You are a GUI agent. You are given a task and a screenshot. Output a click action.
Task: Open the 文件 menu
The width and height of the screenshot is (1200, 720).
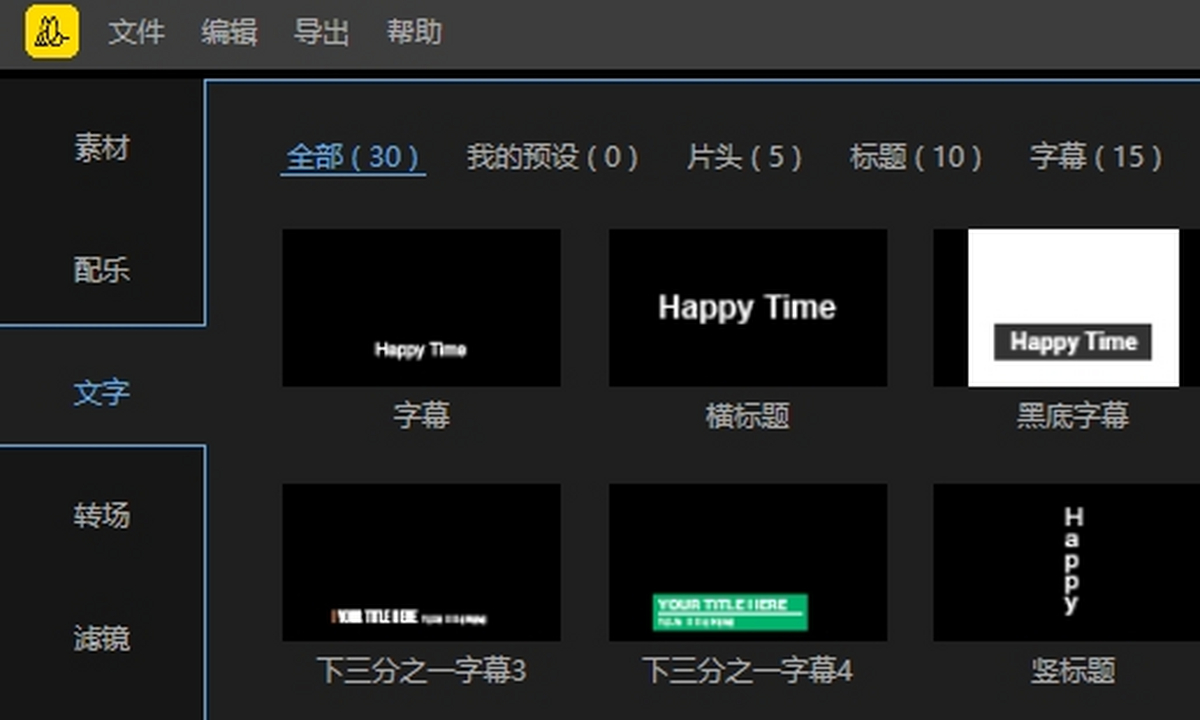pos(136,32)
